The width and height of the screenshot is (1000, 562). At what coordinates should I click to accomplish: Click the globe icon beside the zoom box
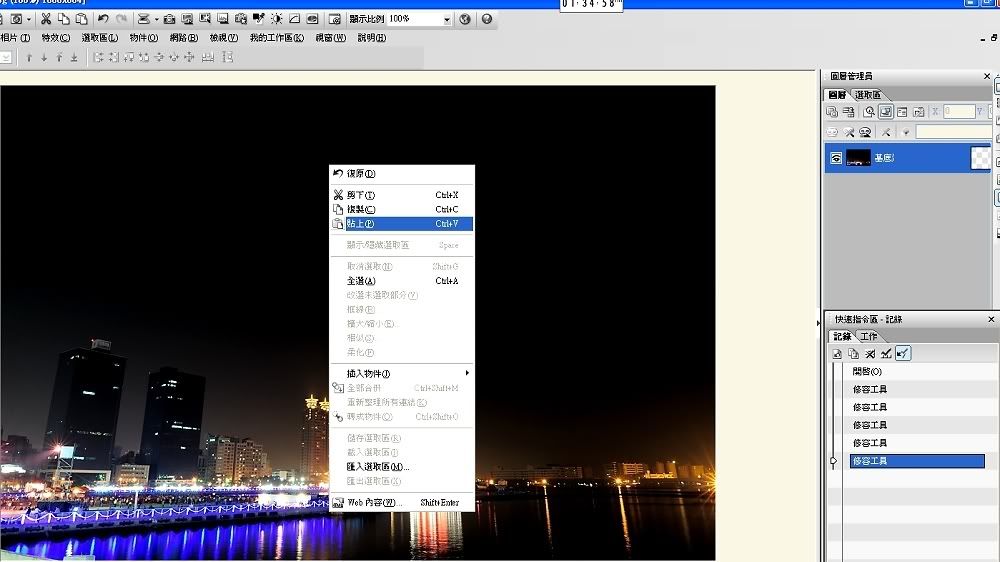pyautogui.click(x=465, y=19)
